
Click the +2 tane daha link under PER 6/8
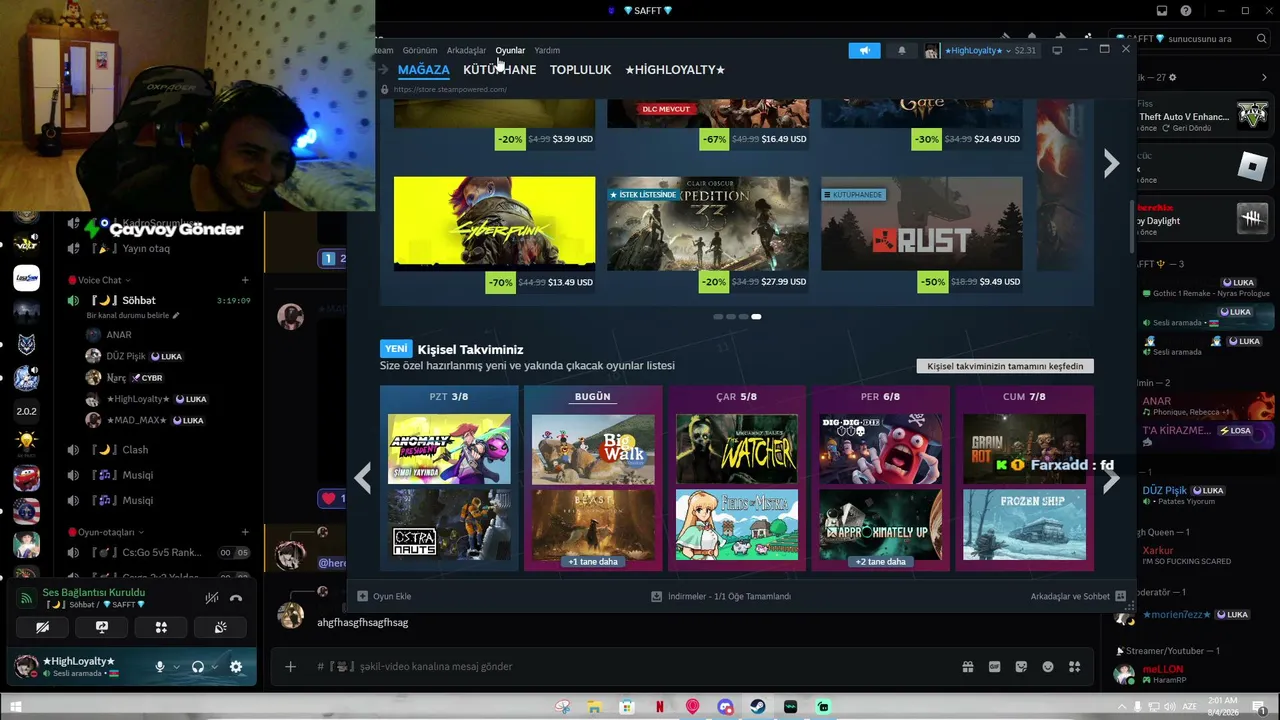[880, 562]
